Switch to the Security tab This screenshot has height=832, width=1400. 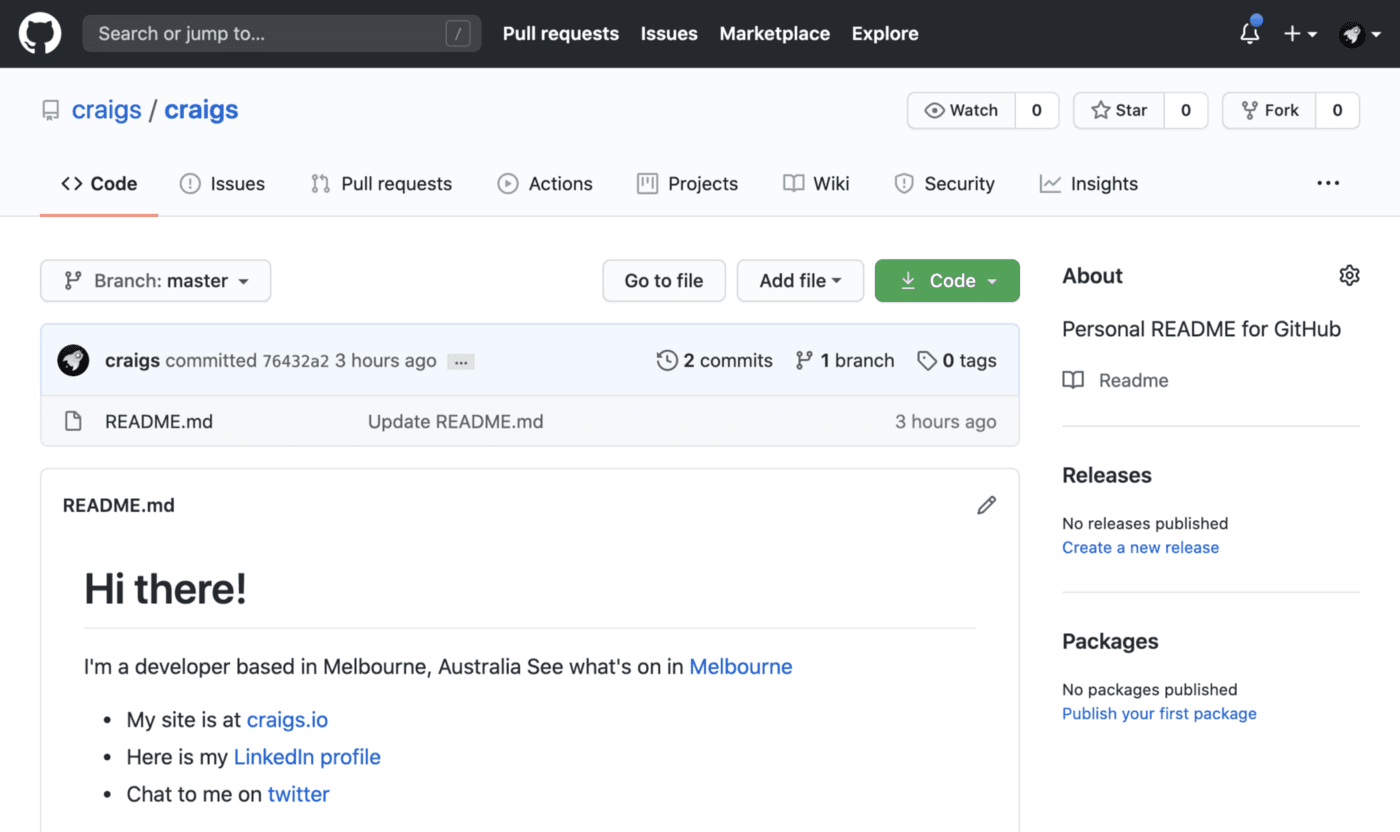pos(945,184)
